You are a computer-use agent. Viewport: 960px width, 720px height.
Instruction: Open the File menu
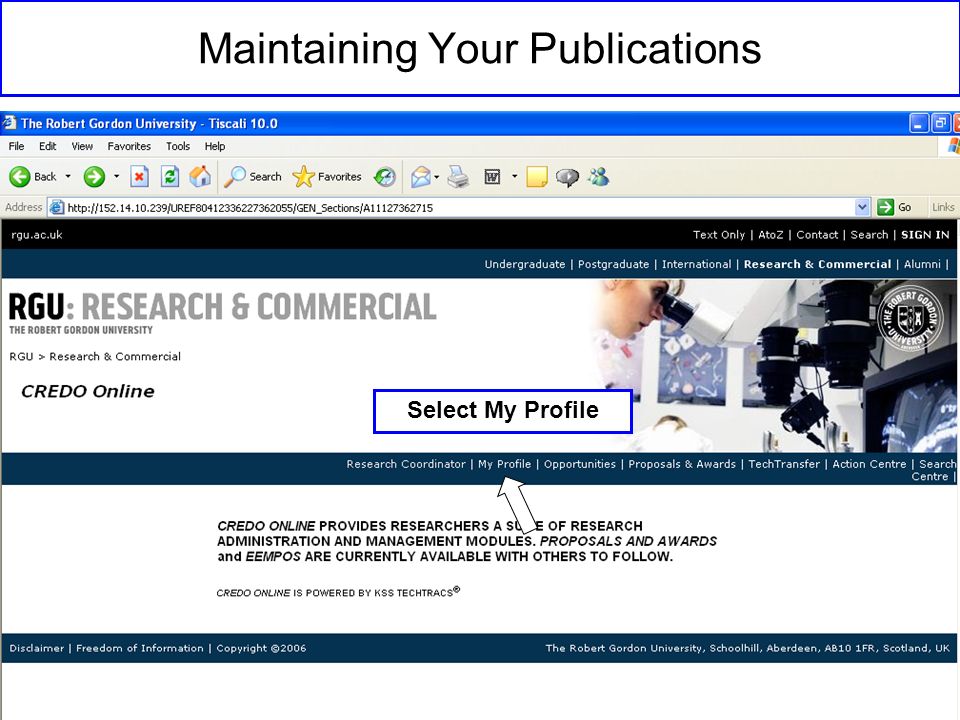click(x=17, y=146)
